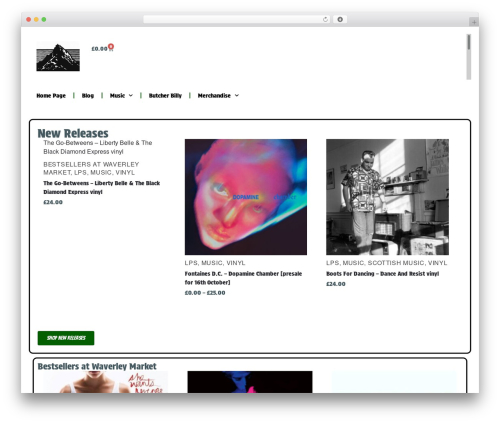Go to the Home Page menu item
500x423 pixels.
(x=51, y=96)
